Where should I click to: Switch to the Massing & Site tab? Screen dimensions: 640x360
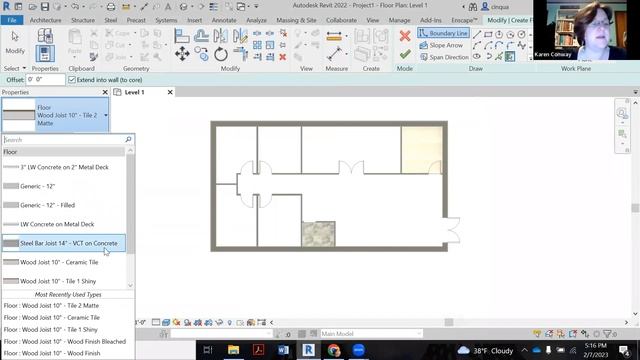point(296,20)
